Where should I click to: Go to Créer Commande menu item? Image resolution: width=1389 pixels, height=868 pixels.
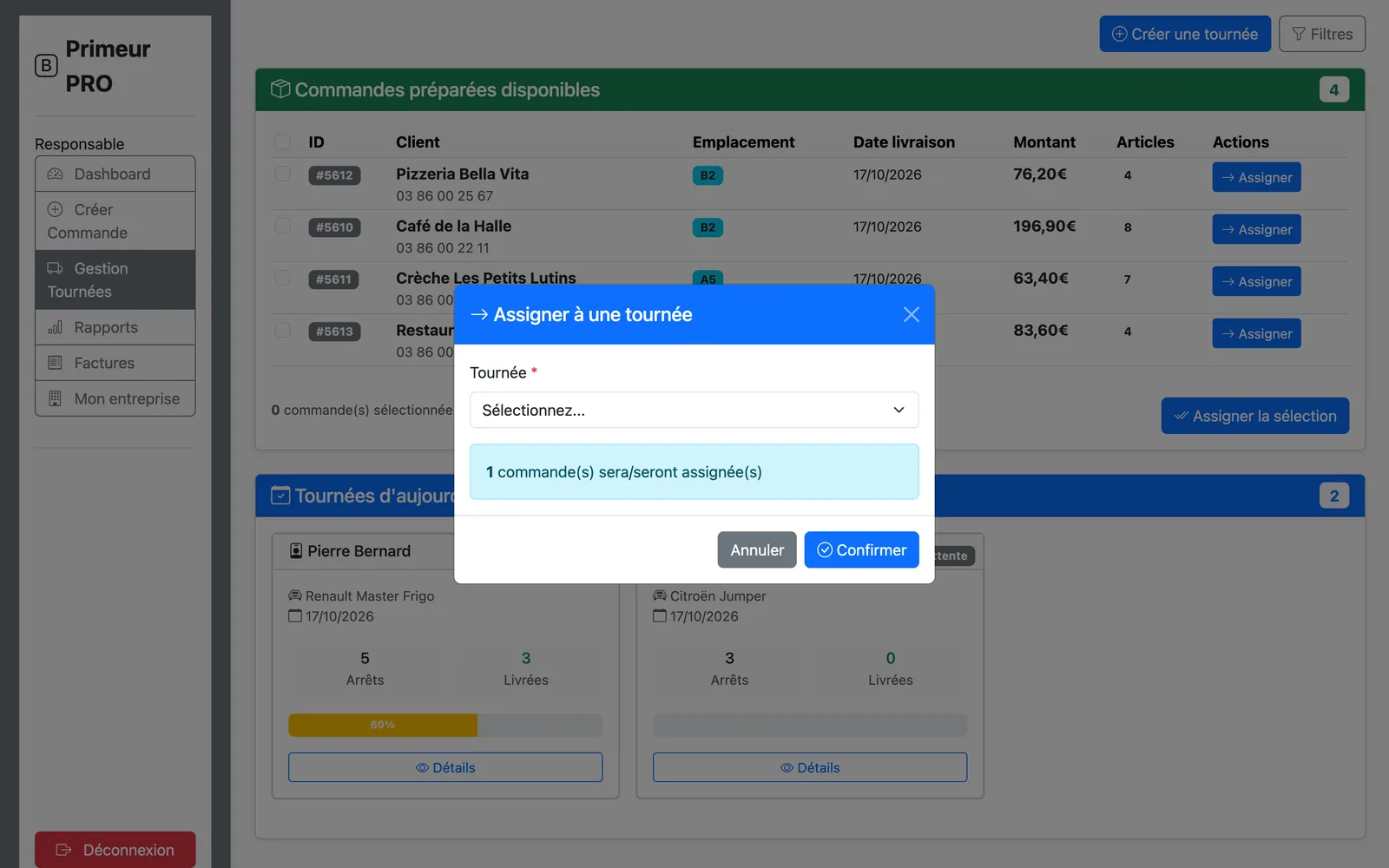tap(115, 221)
